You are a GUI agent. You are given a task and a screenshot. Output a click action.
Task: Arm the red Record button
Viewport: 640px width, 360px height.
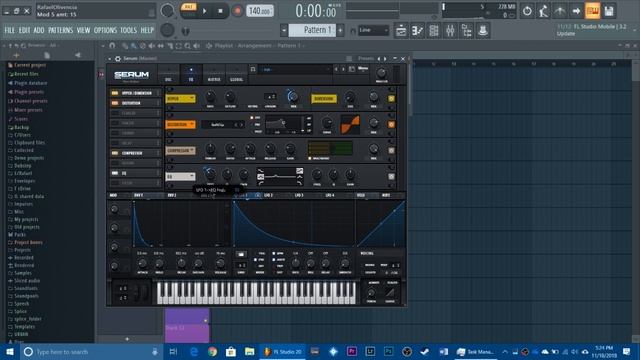coord(237,11)
